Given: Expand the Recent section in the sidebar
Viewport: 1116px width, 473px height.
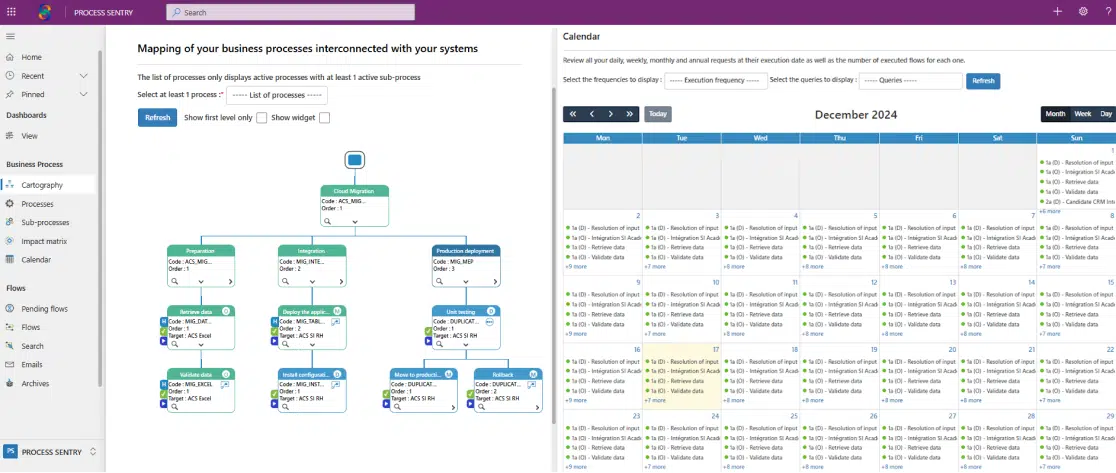Looking at the screenshot, I should [x=84, y=76].
